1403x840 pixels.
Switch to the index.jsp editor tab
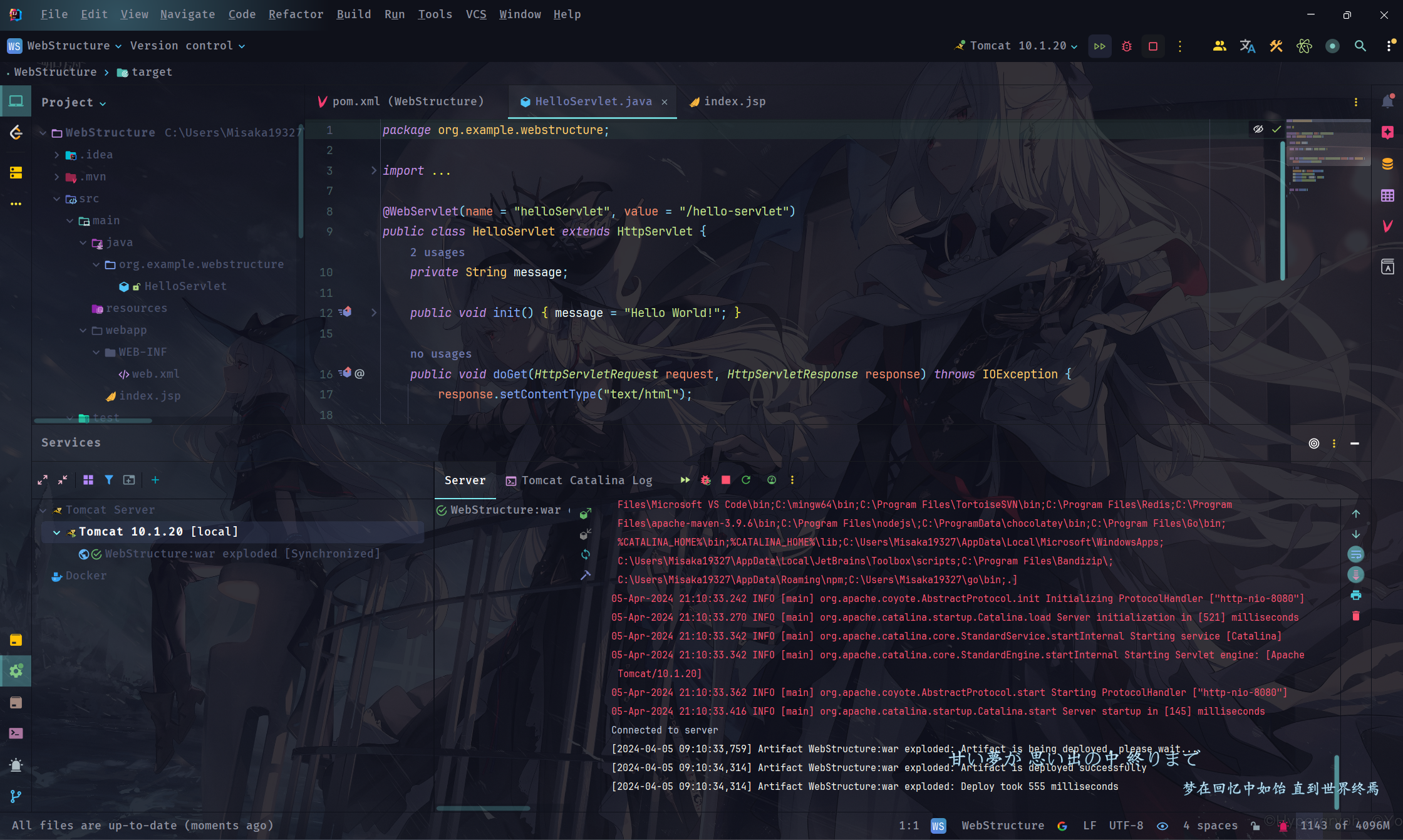coord(727,101)
